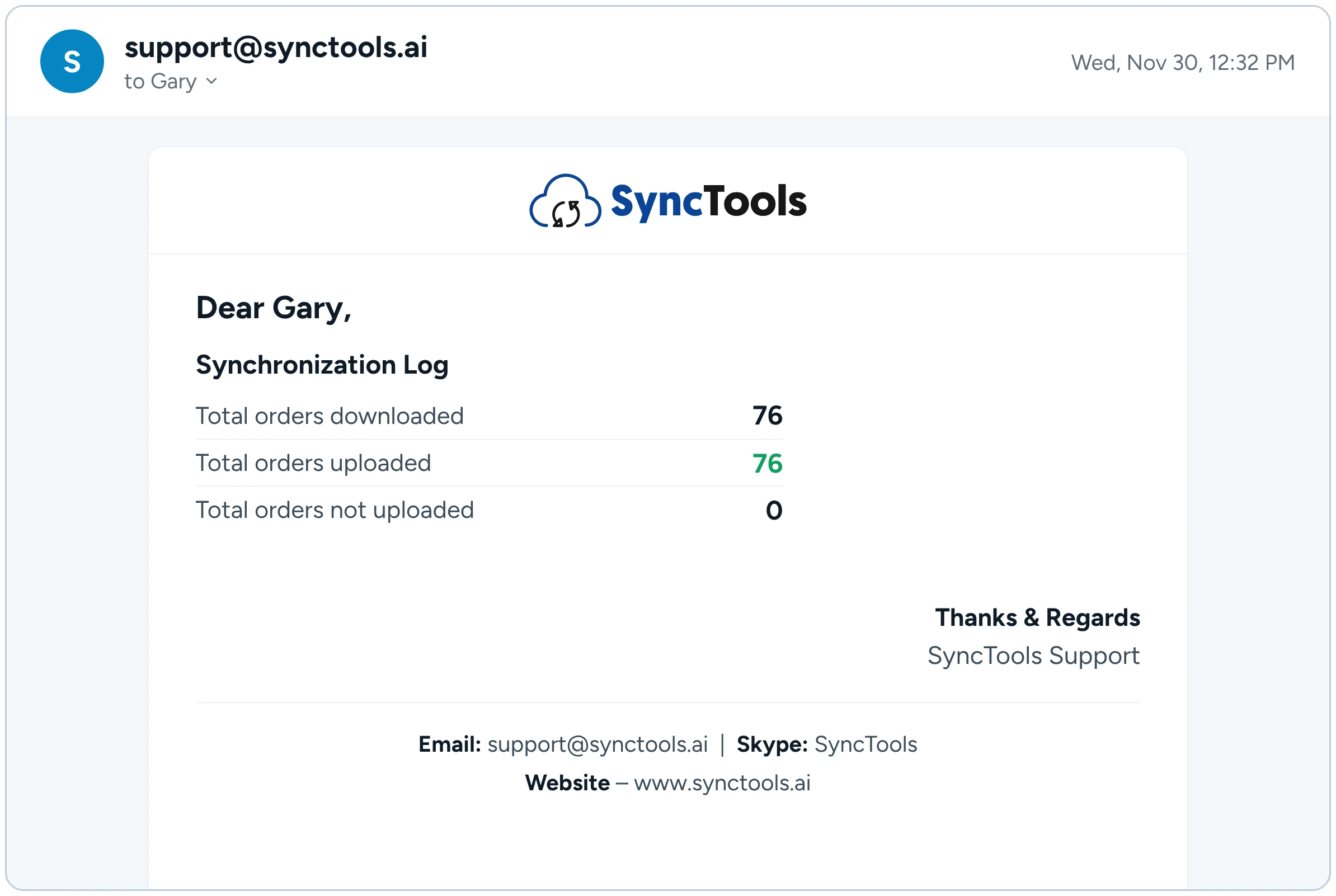Click 'Total orders uploaded' label
This screenshot has height=896, width=1336.
(x=313, y=463)
